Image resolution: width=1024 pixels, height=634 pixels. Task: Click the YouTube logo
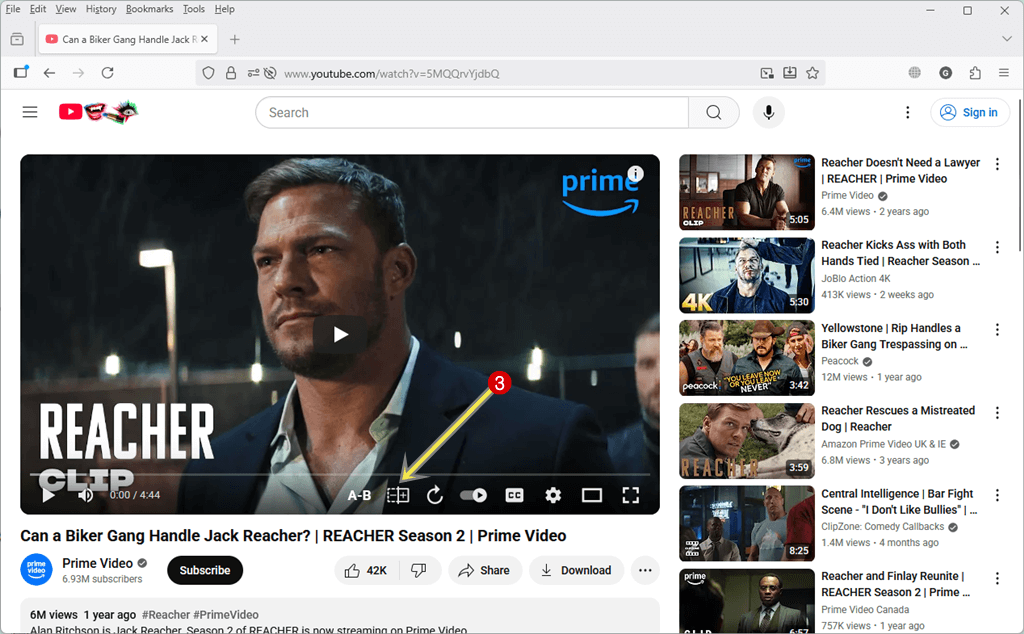point(98,112)
